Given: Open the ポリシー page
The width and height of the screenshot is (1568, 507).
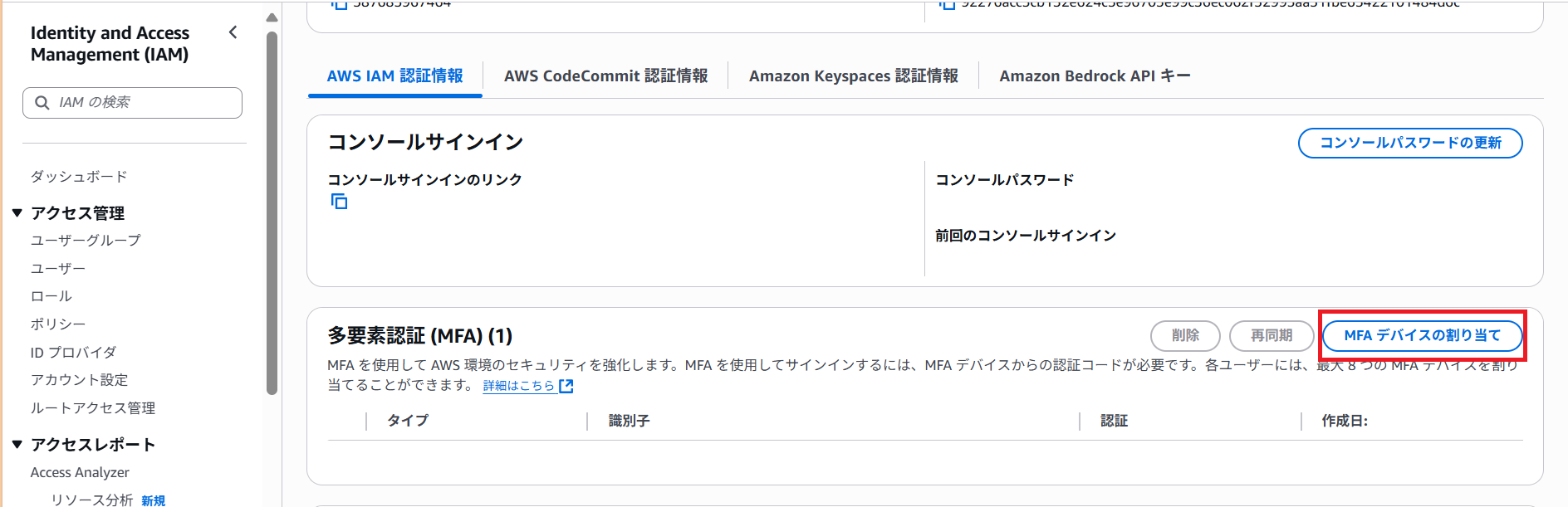Looking at the screenshot, I should [58, 324].
